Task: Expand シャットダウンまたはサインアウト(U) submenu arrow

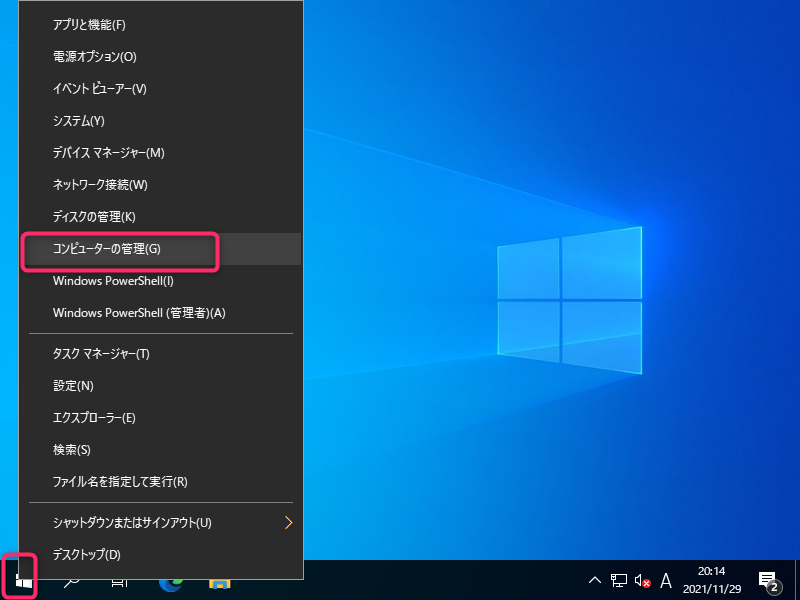Action: [288, 522]
